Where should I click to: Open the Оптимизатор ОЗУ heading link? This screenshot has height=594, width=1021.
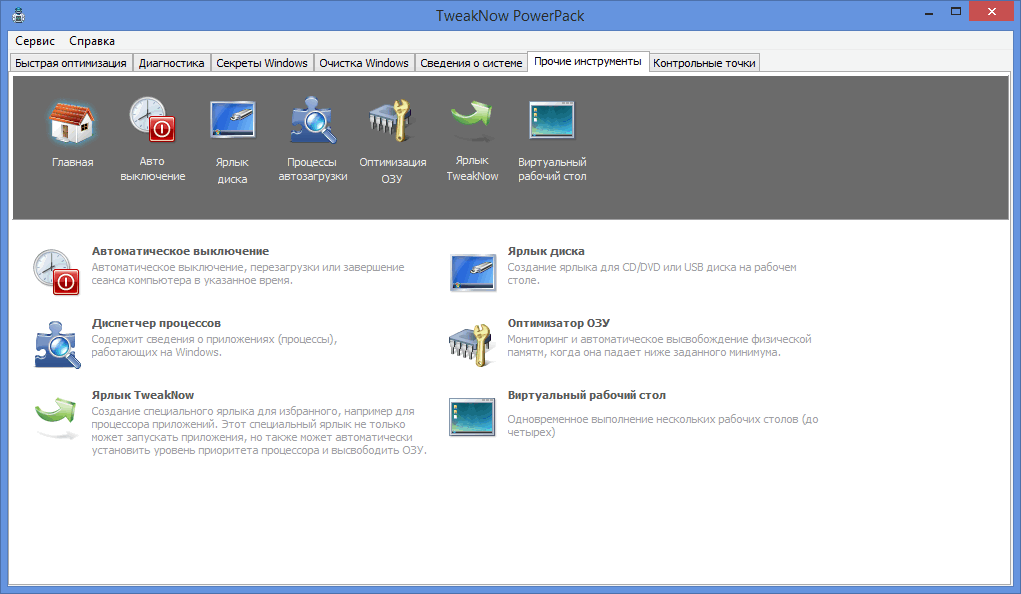[559, 323]
